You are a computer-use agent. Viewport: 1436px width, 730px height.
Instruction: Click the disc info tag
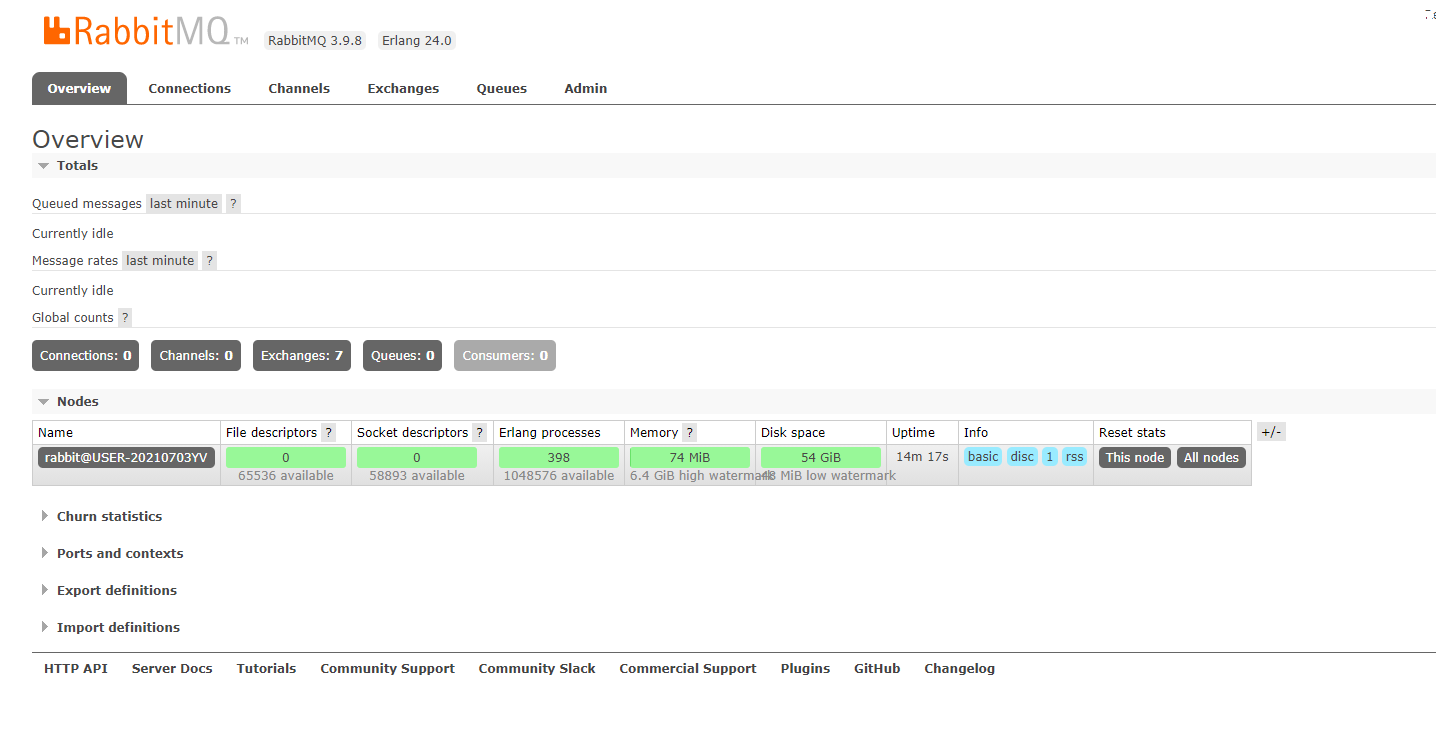pyautogui.click(x=1022, y=457)
